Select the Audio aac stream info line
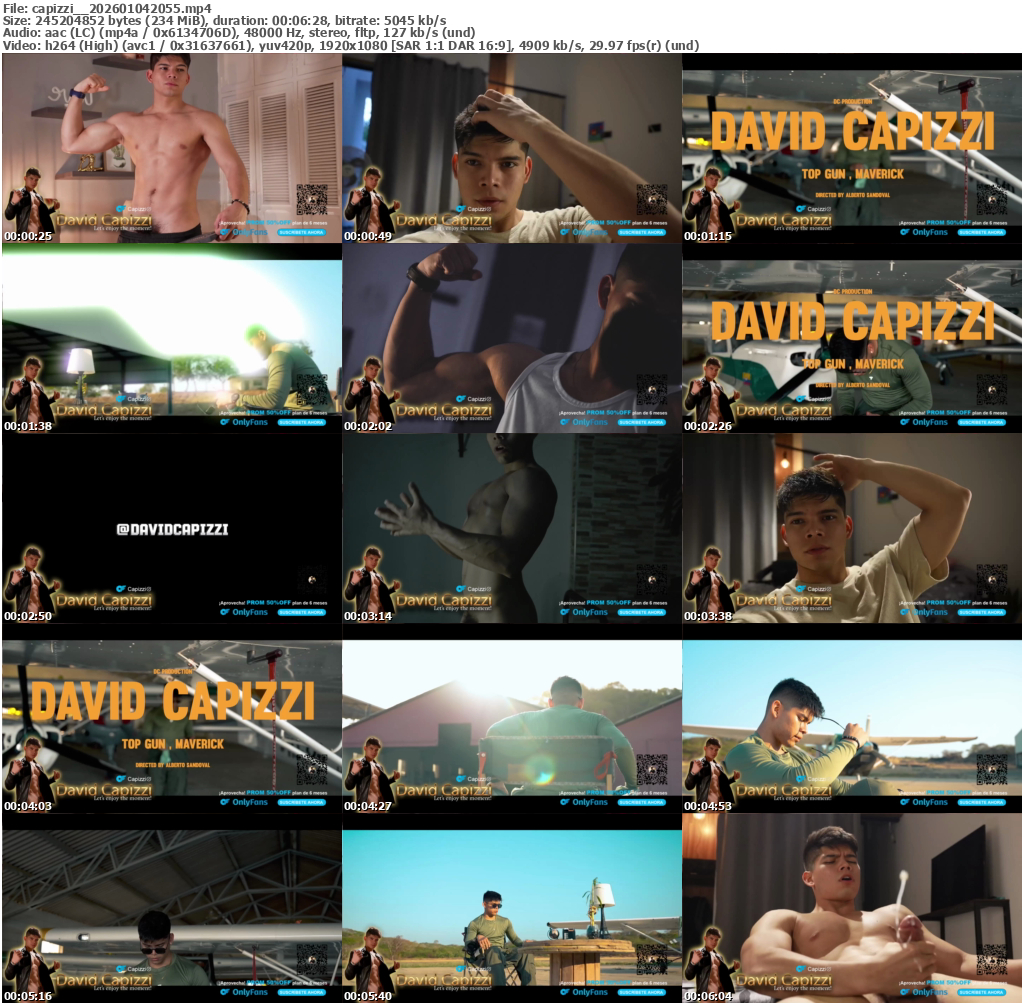 tap(238, 33)
